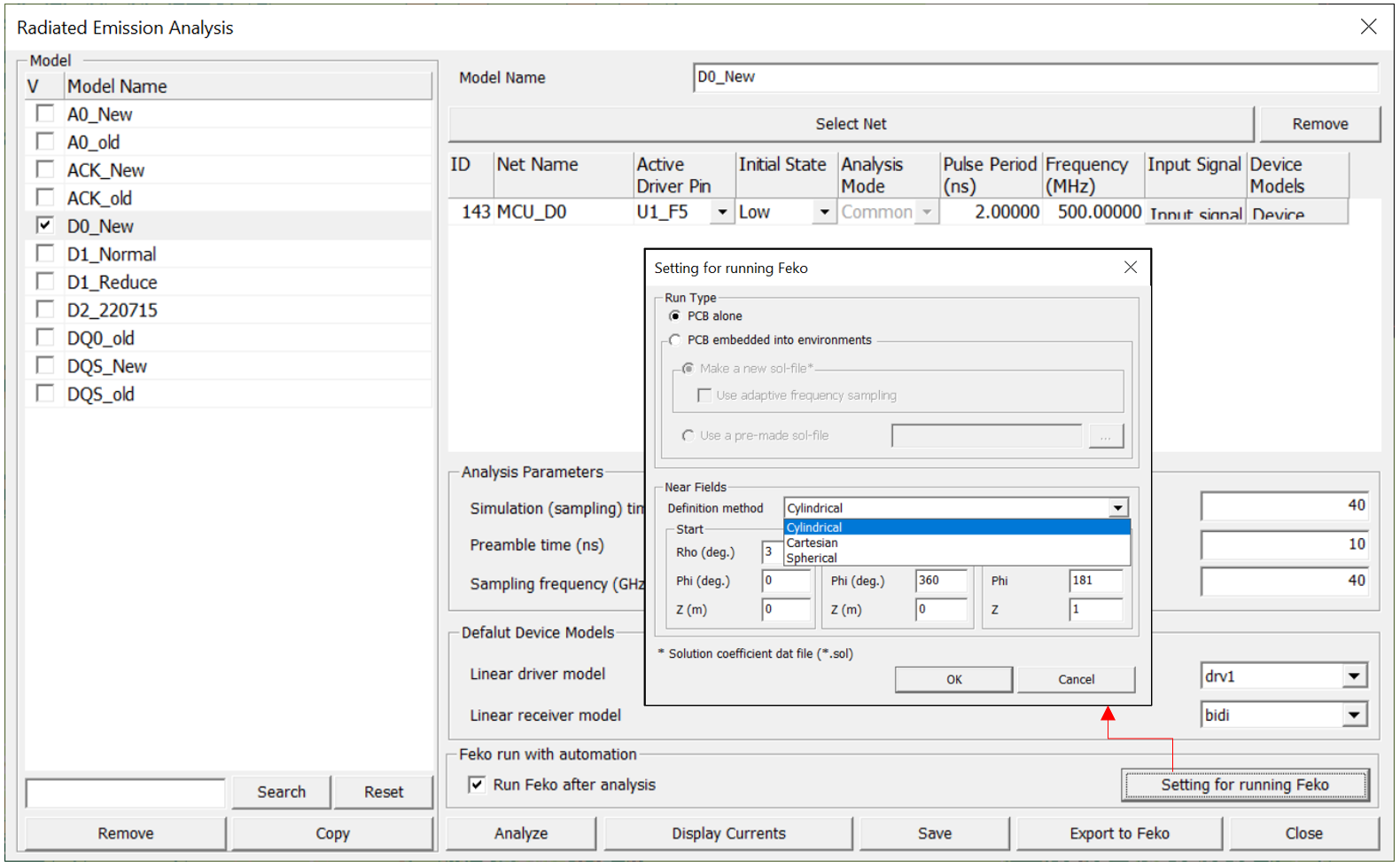Open the drv1 driver model dropdown
This screenshot has height=867, width=1400.
tap(1353, 676)
